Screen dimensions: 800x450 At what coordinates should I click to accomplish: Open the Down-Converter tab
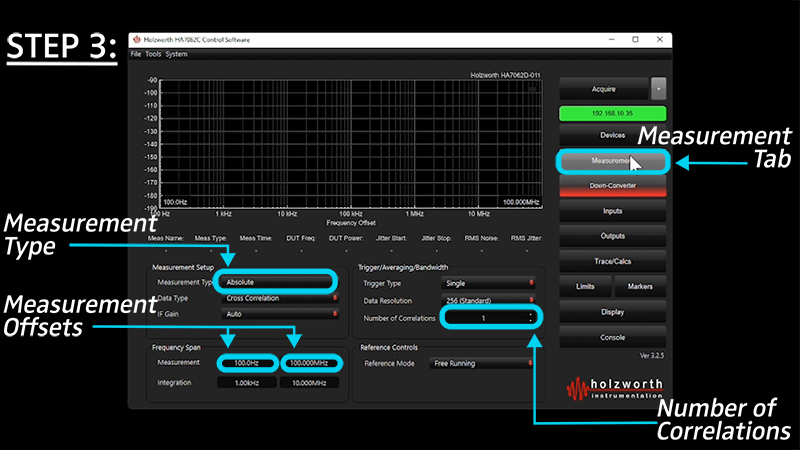point(612,186)
